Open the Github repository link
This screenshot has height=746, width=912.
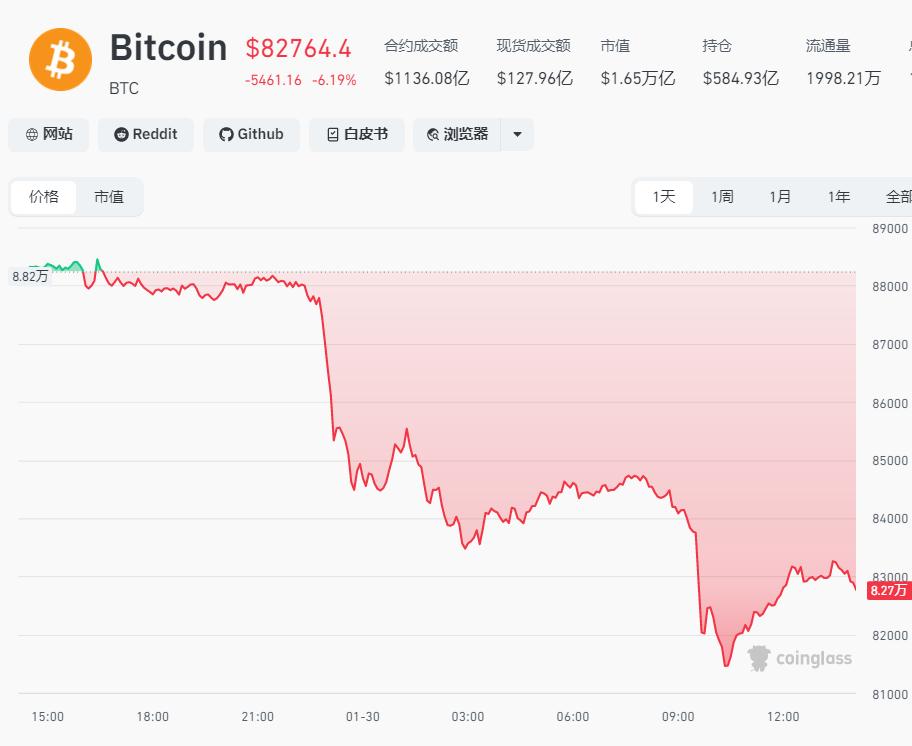pyautogui.click(x=250, y=134)
